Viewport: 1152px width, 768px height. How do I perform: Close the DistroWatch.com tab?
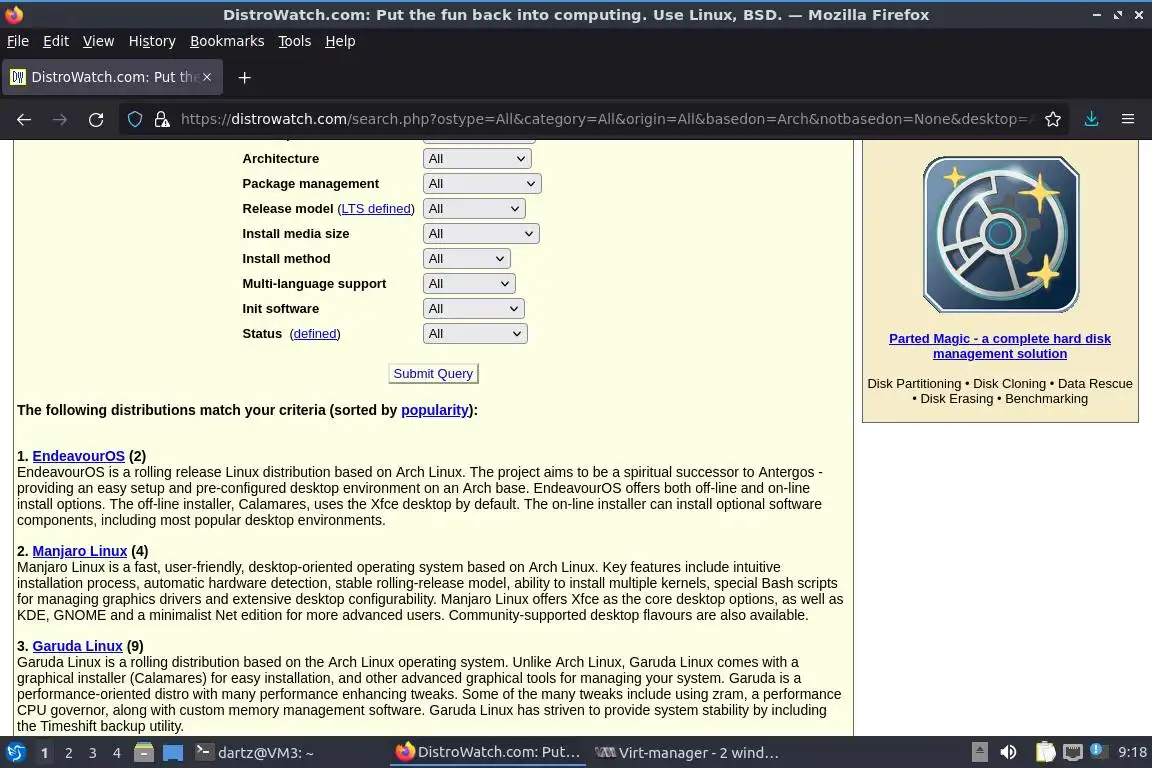pyautogui.click(x=207, y=77)
